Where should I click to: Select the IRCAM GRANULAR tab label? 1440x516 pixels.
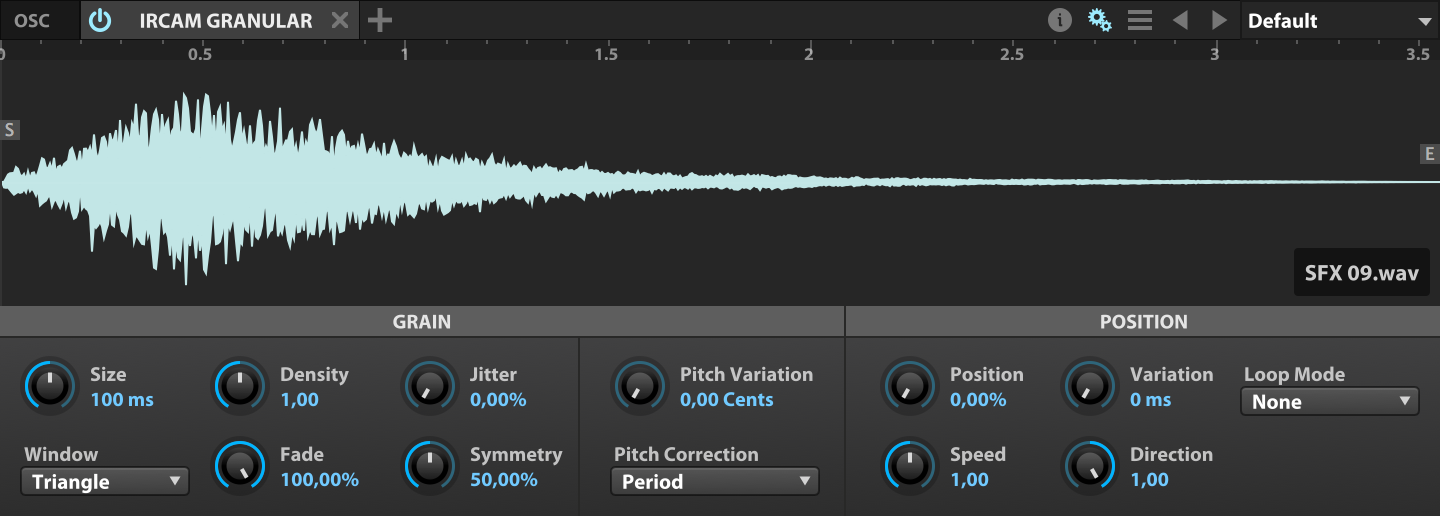226,21
